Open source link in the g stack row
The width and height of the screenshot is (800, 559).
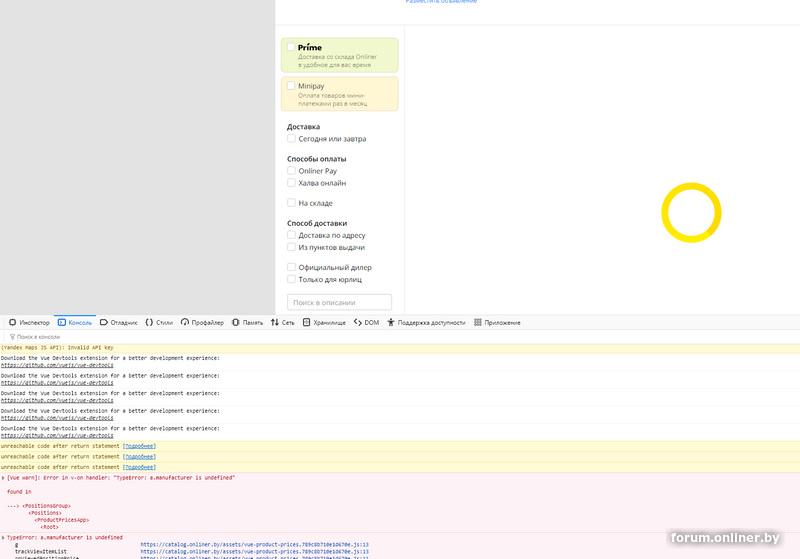255,545
